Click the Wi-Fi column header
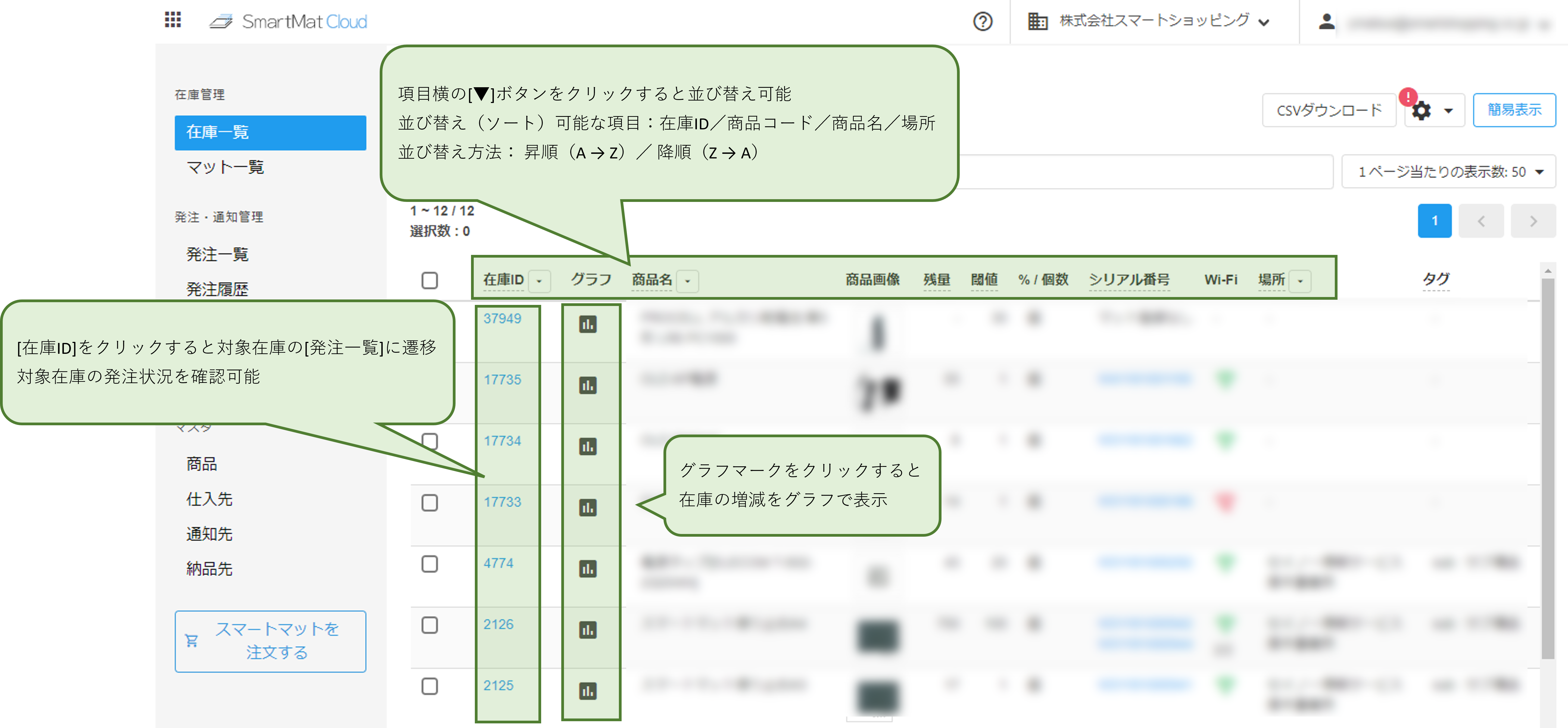The width and height of the screenshot is (1568, 728). click(x=1221, y=279)
